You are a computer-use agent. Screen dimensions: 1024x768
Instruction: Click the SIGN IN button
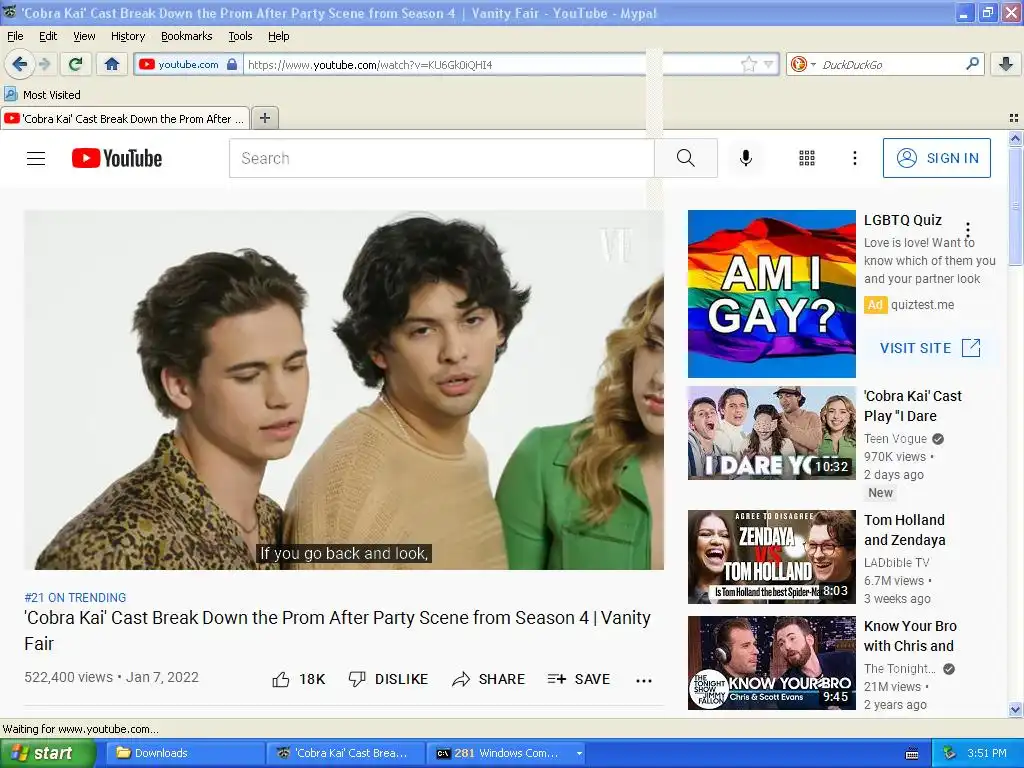(x=936, y=158)
